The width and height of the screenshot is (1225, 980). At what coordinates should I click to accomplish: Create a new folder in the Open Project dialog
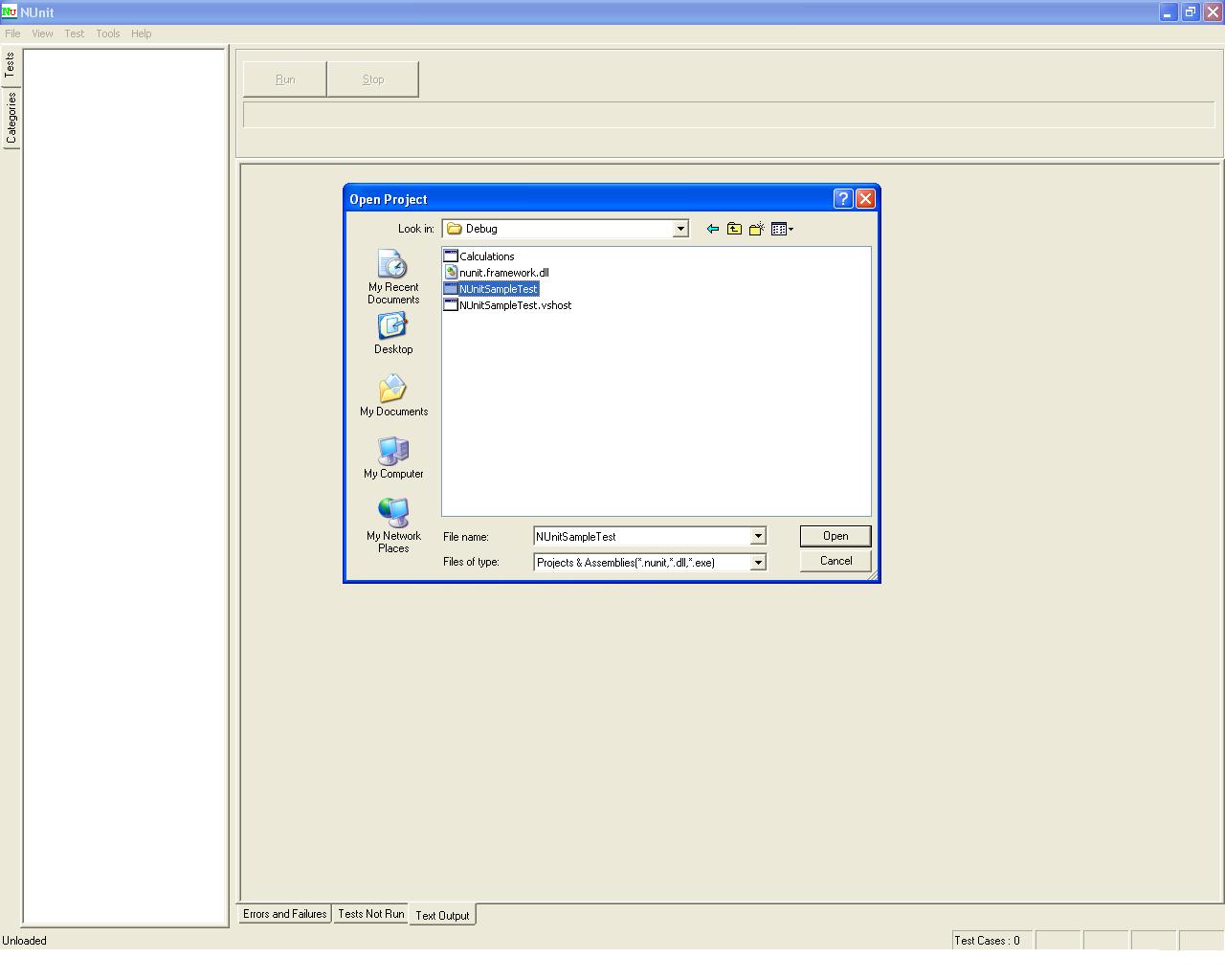coord(756,229)
